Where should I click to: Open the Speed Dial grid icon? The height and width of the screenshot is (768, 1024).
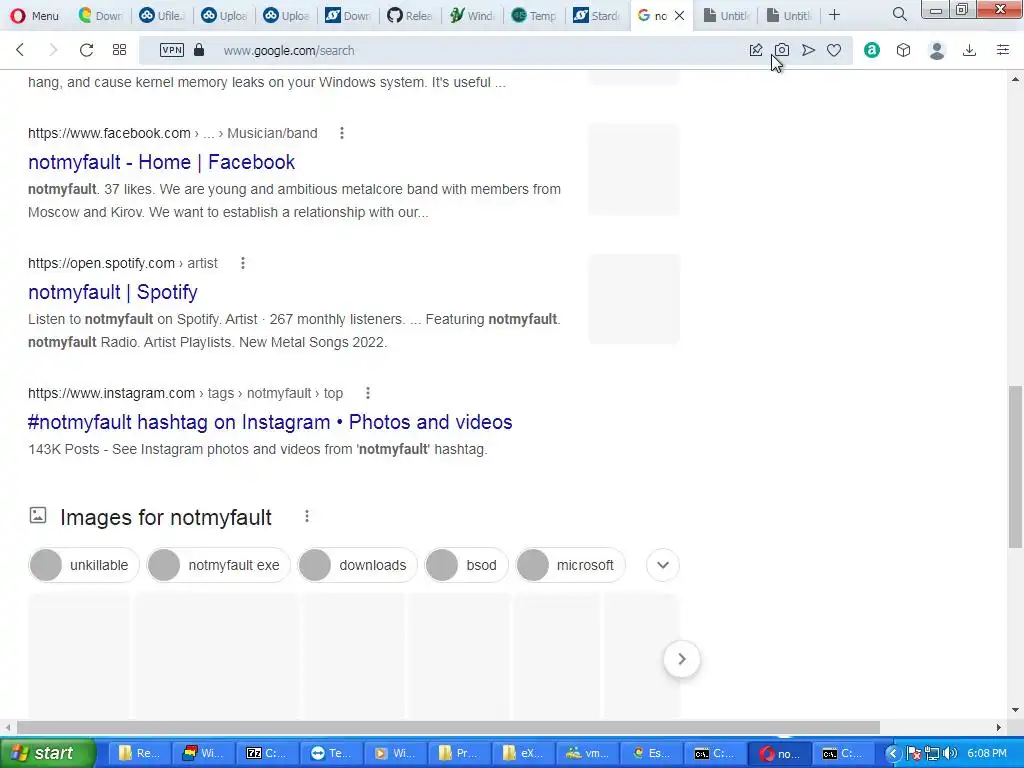pos(120,50)
